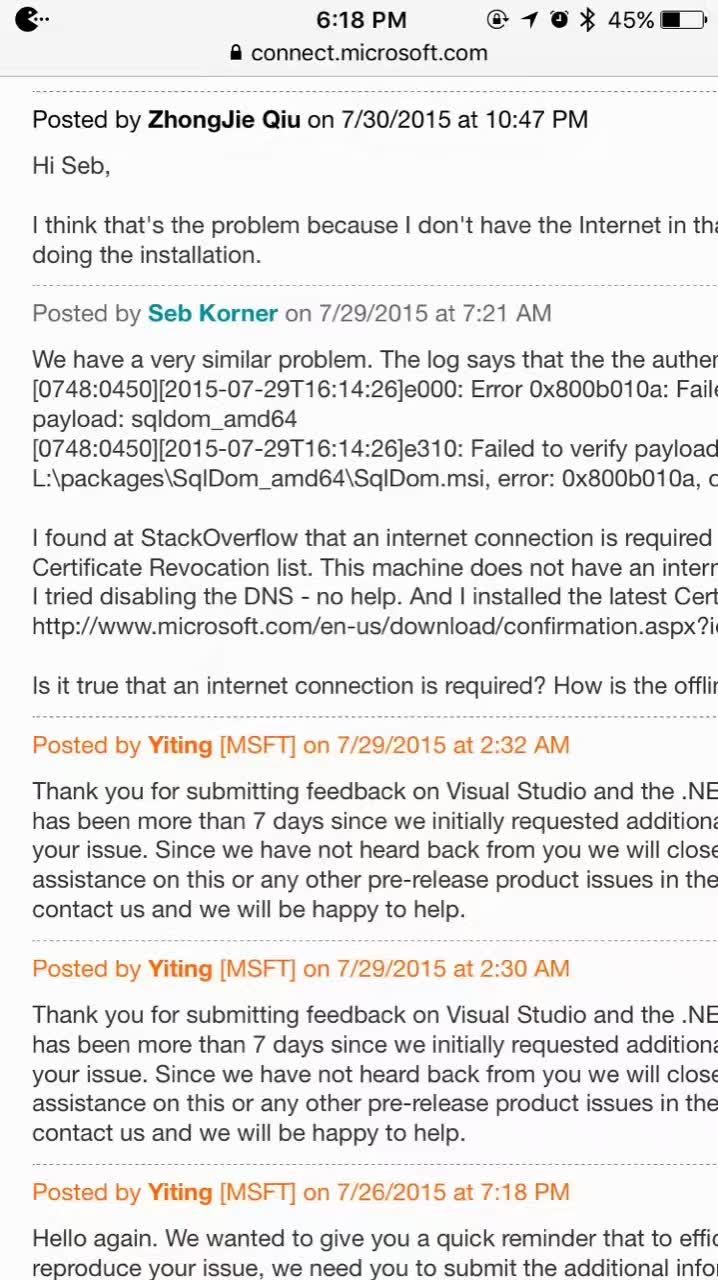Tap the orientation lock icon

(497, 19)
